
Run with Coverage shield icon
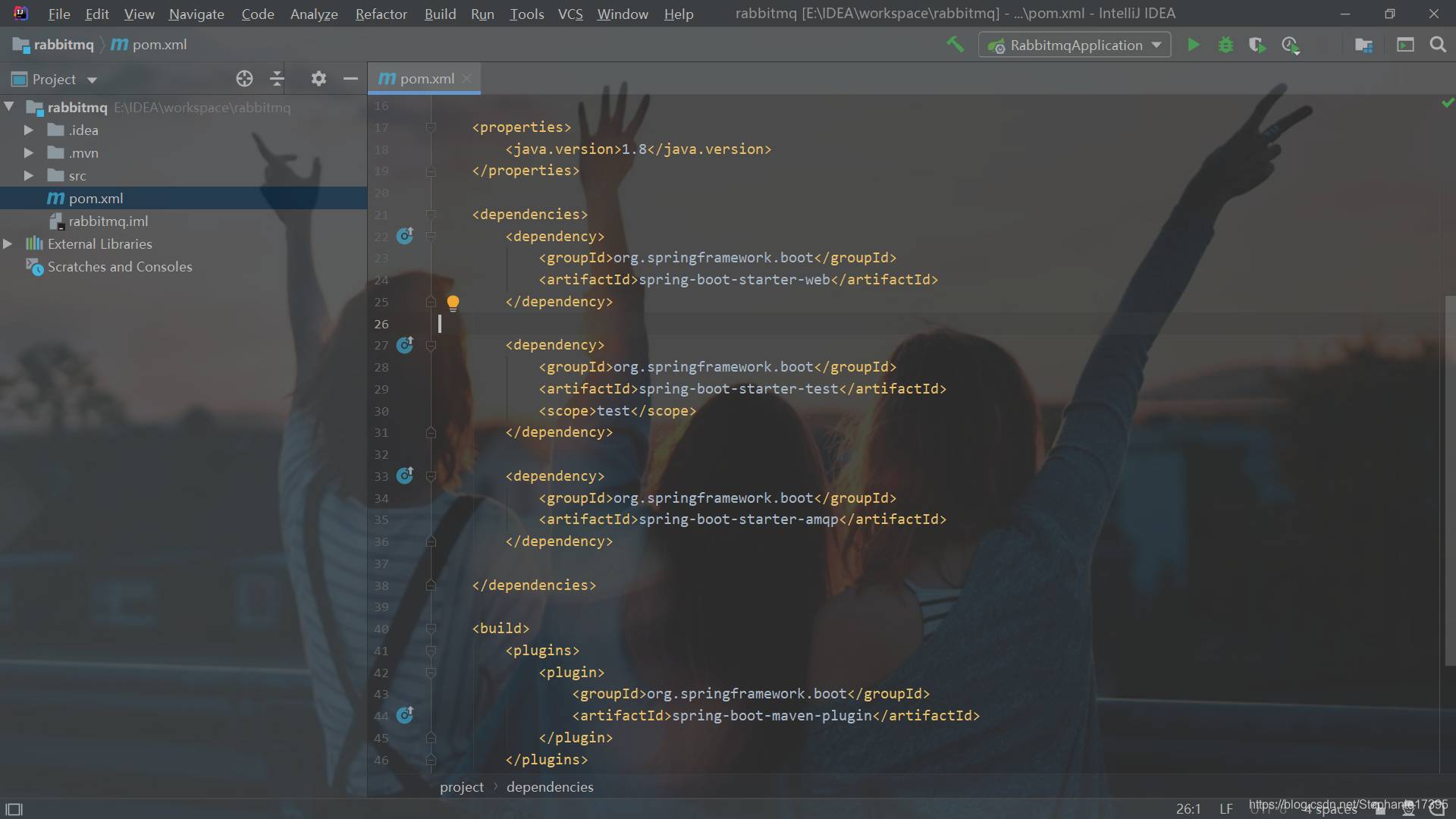tap(1257, 45)
